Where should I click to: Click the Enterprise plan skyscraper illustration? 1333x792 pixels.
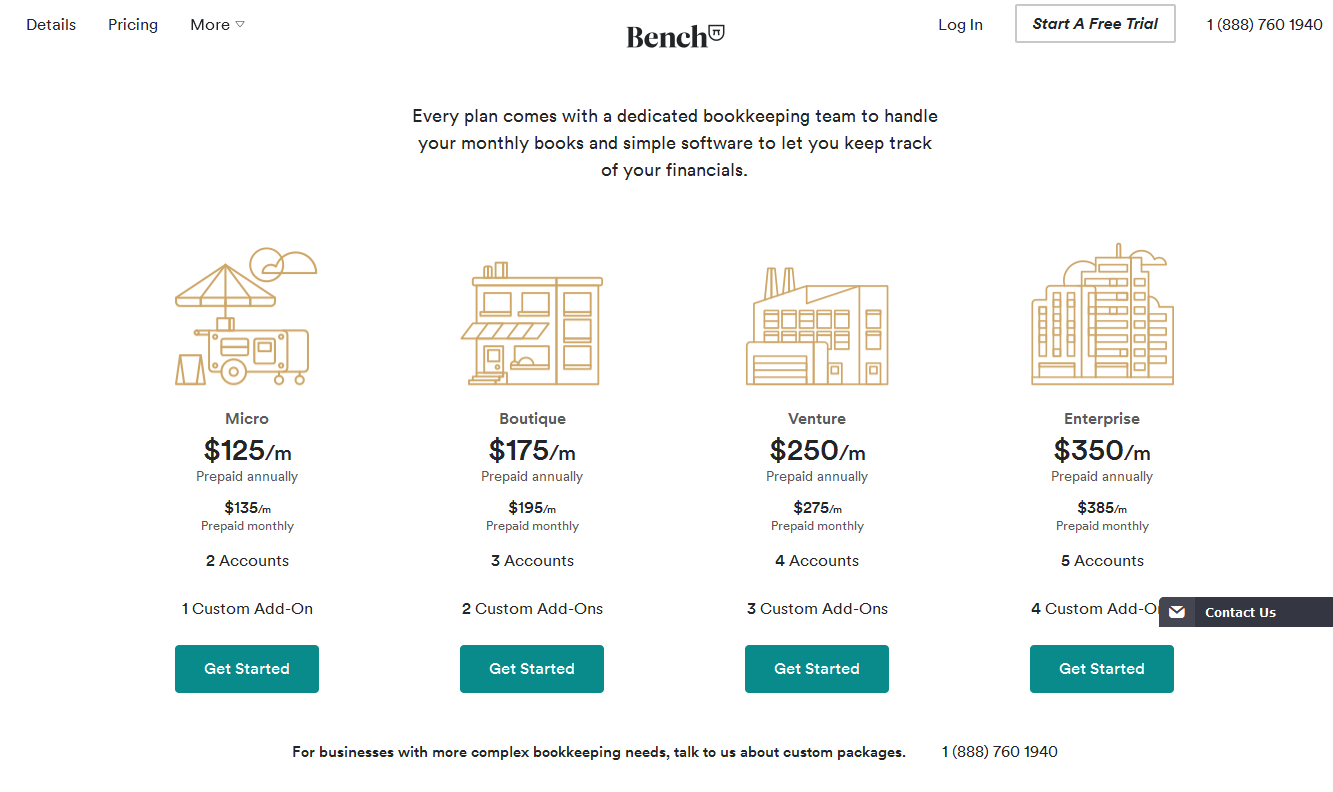click(1102, 316)
